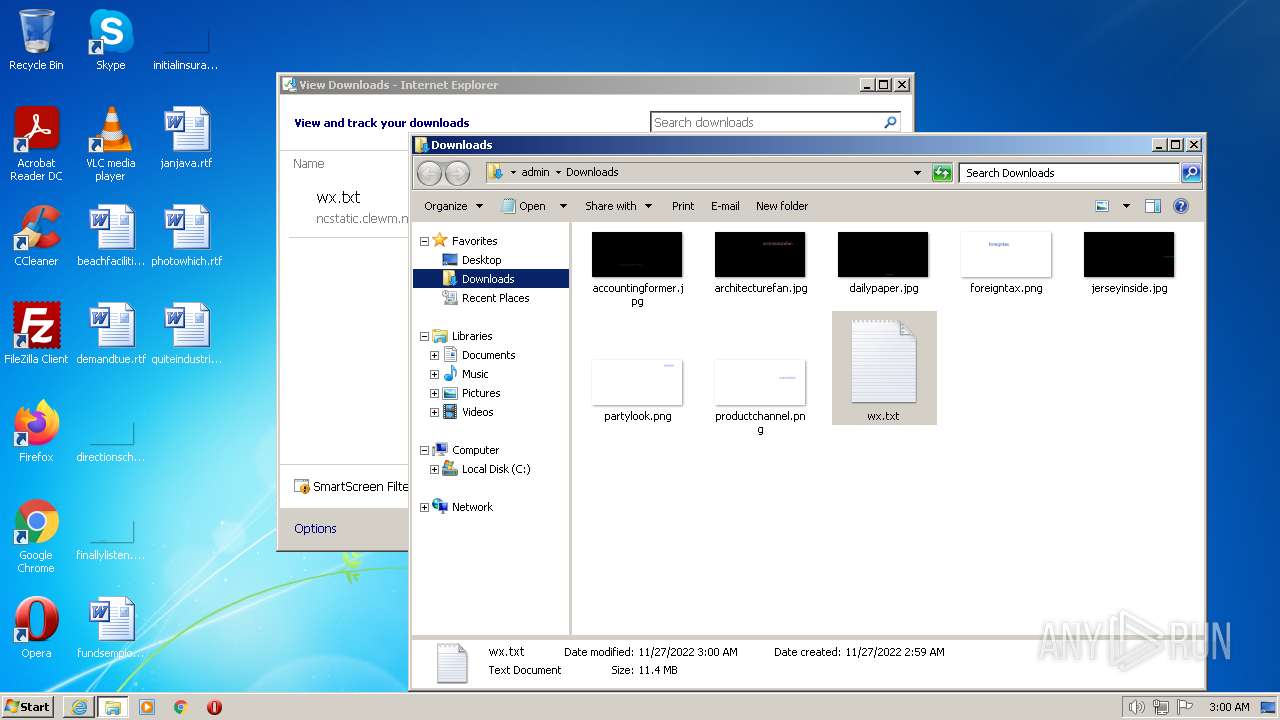
Task: Select demandtue.rtf desktop file
Action: pos(111,334)
